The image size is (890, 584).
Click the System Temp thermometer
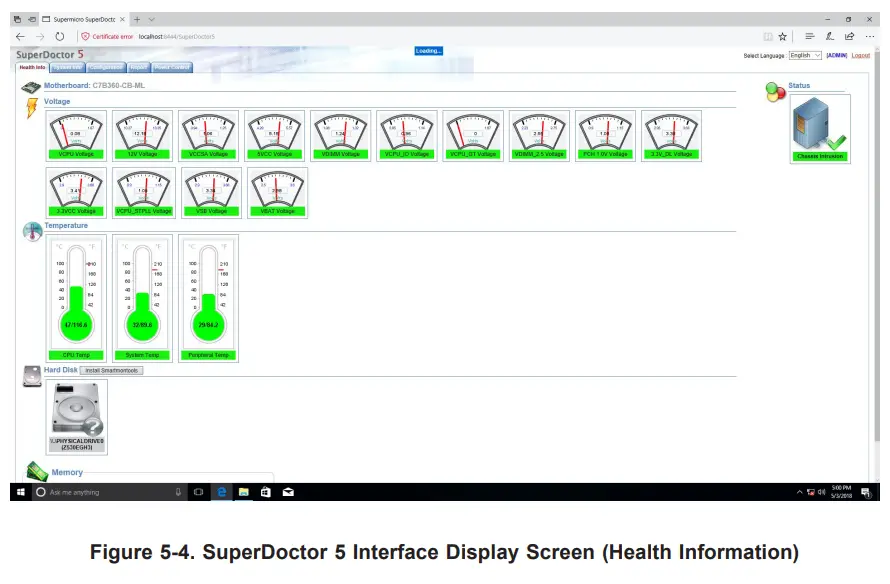tap(142, 299)
